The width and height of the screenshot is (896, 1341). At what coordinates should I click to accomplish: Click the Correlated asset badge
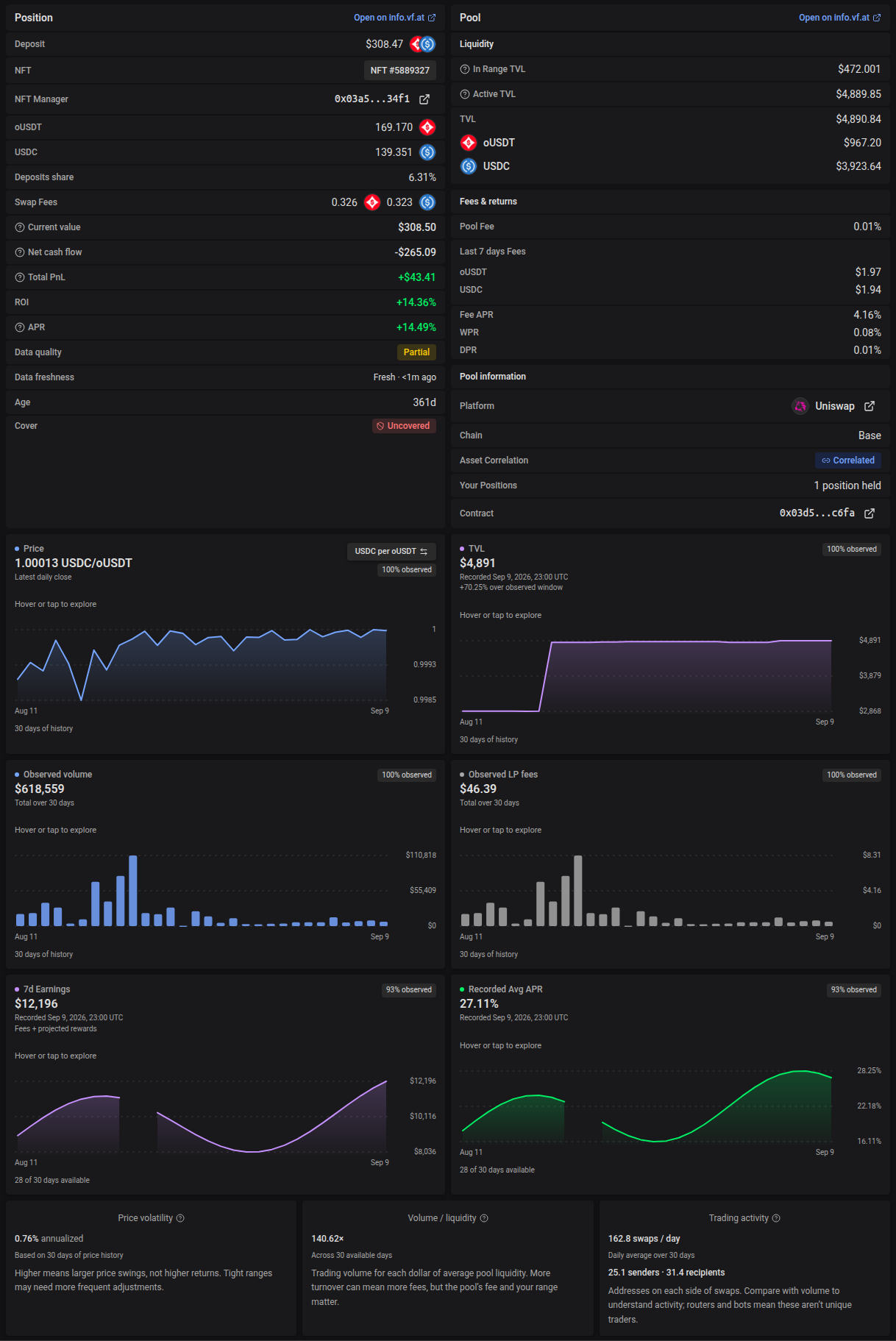click(848, 460)
